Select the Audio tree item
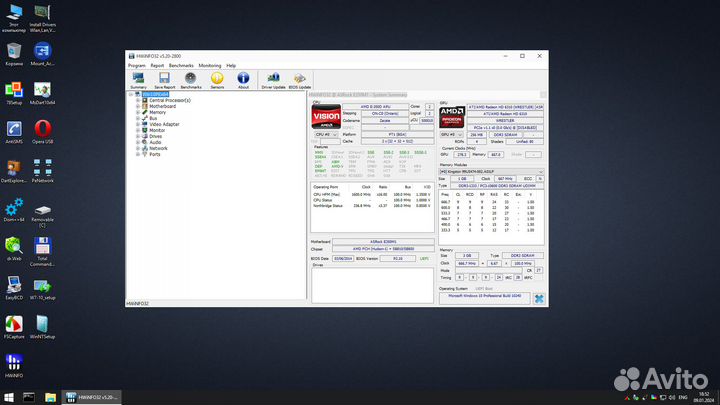 155,142
